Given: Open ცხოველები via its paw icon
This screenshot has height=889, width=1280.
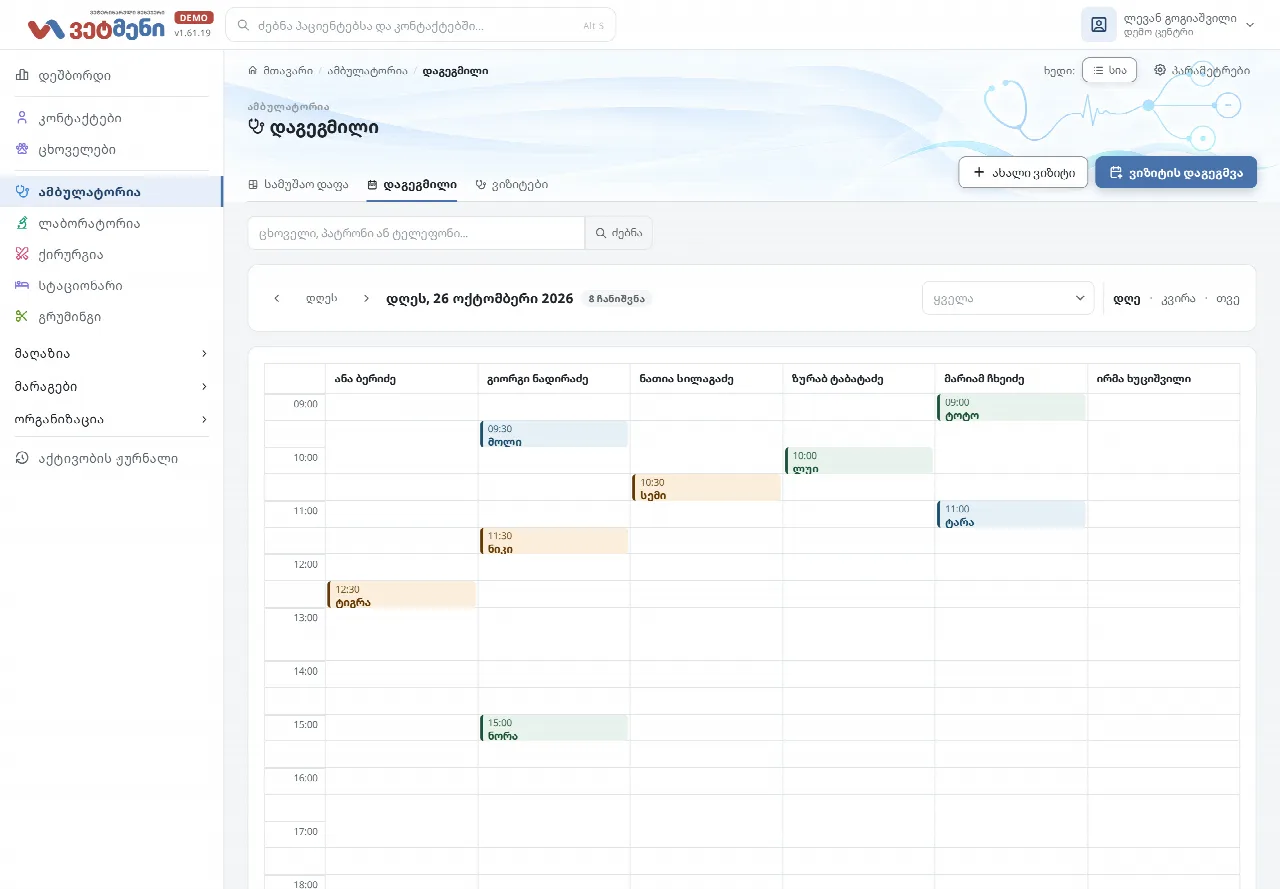Looking at the screenshot, I should [x=22, y=149].
